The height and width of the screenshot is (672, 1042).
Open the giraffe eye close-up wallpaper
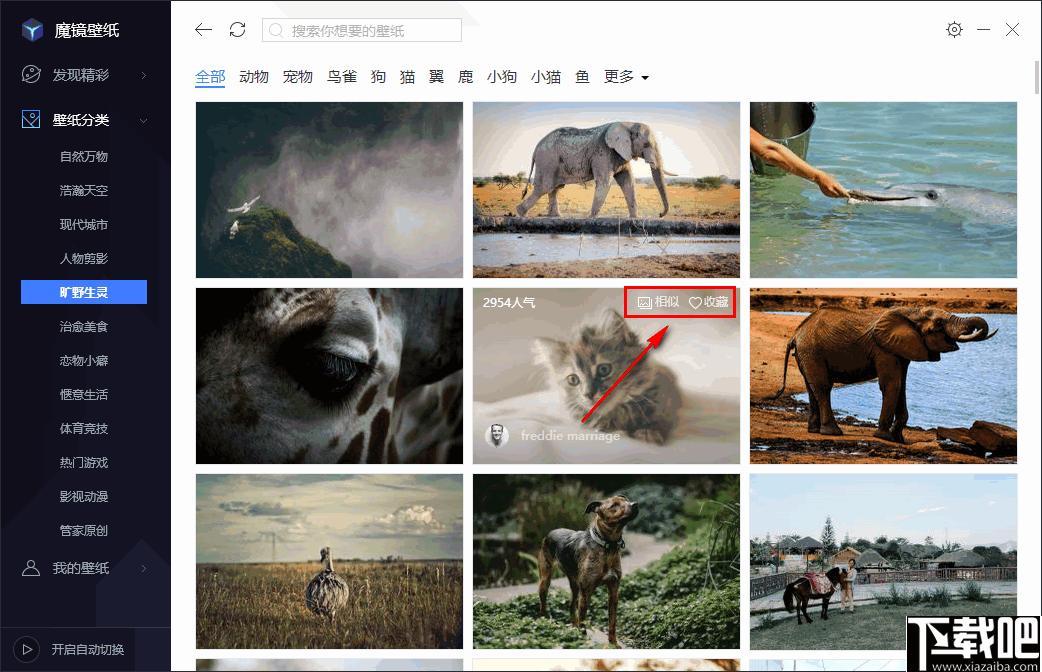click(329, 376)
